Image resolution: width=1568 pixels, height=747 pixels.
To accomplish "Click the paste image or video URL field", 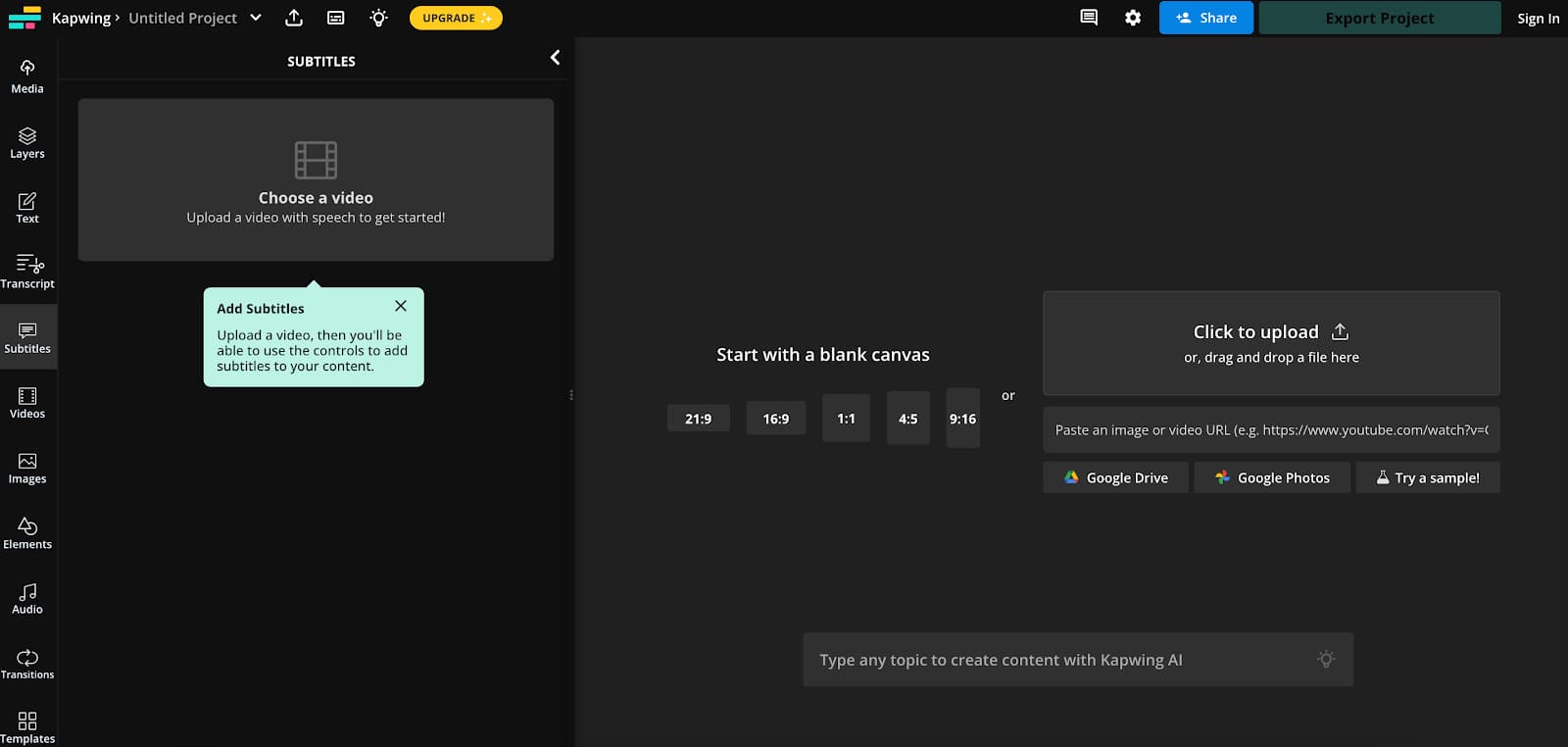I will (1271, 429).
